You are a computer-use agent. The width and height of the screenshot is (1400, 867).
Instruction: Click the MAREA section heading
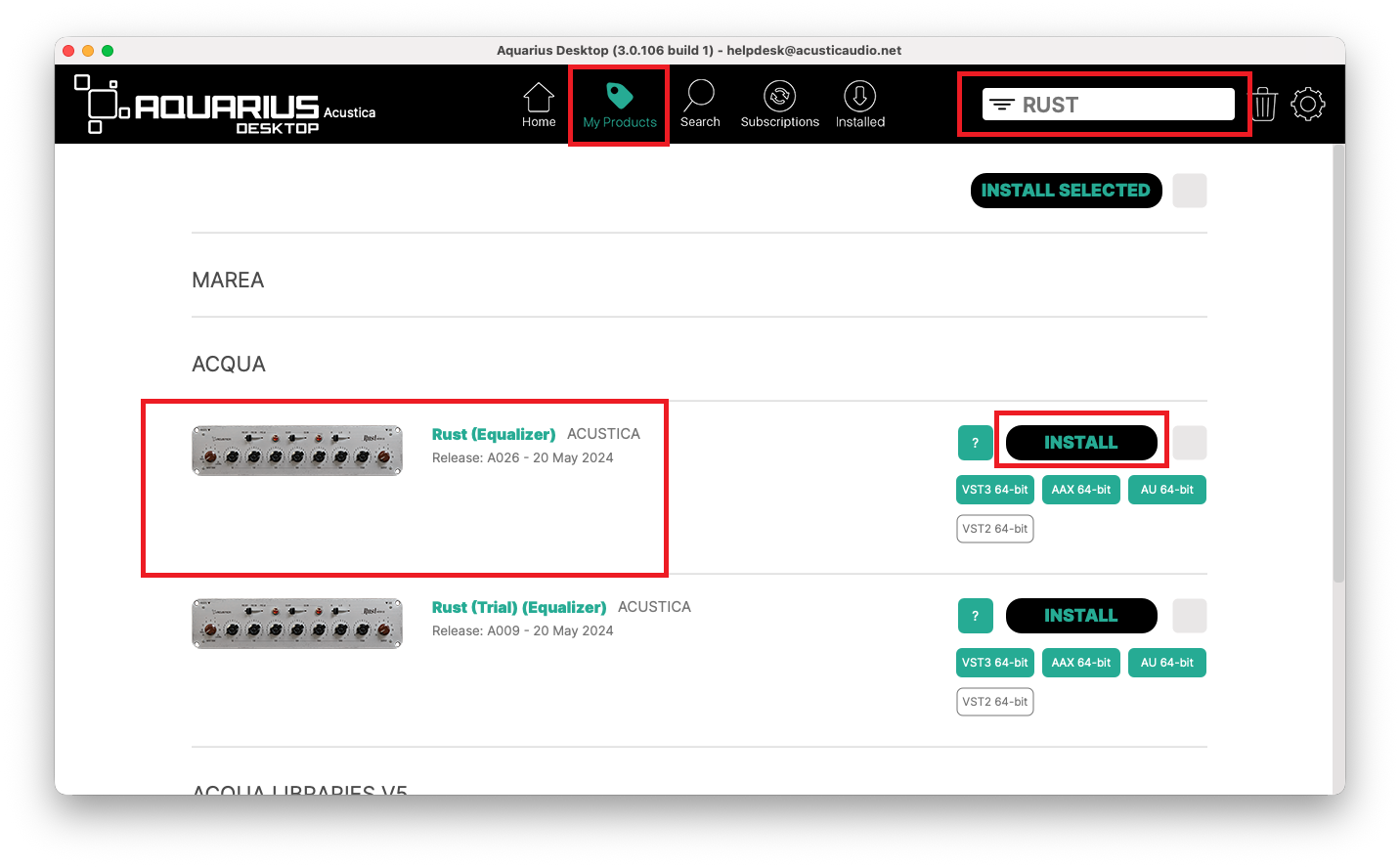pos(228,281)
